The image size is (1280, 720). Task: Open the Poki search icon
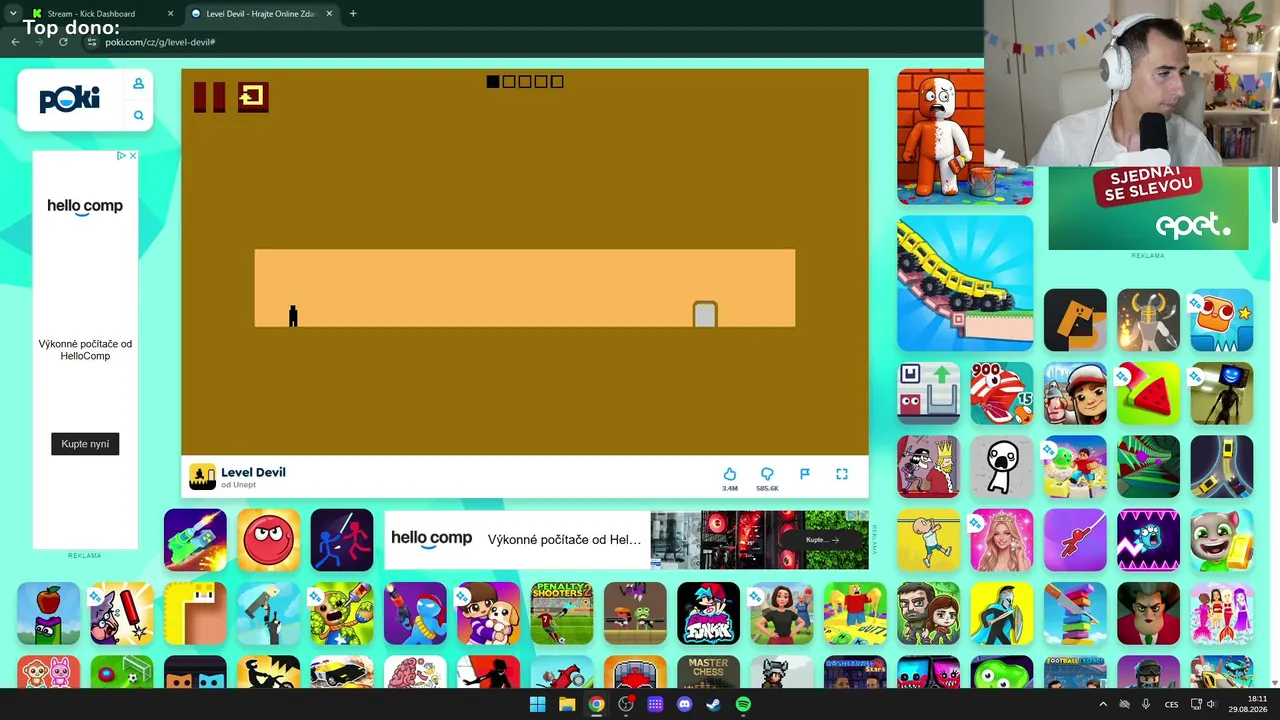point(138,115)
